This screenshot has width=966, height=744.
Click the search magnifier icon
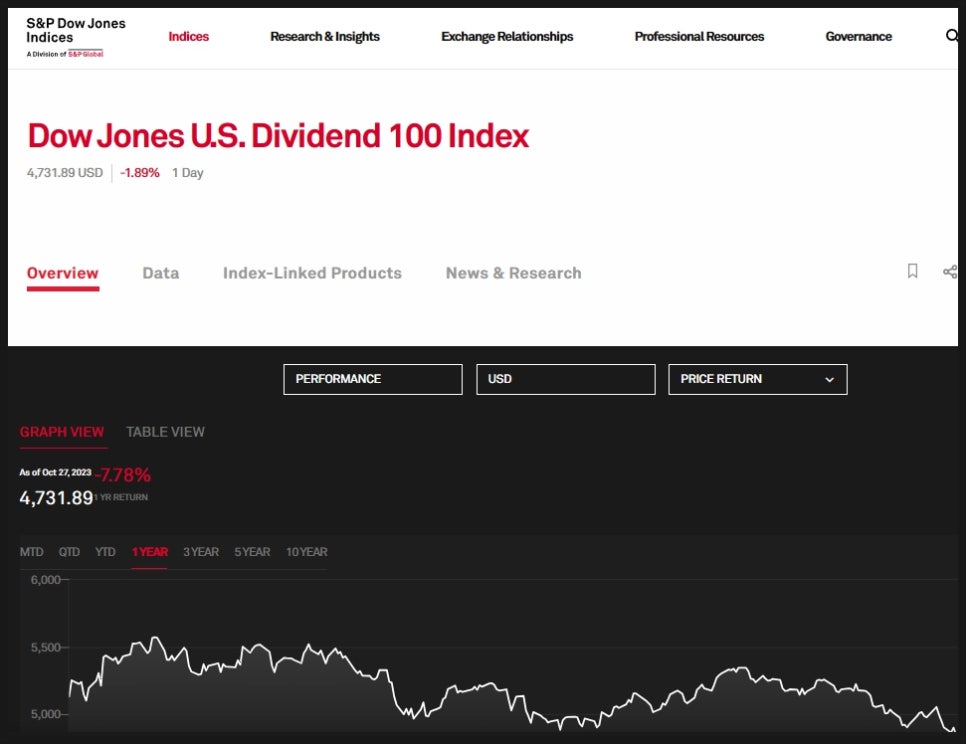(952, 36)
